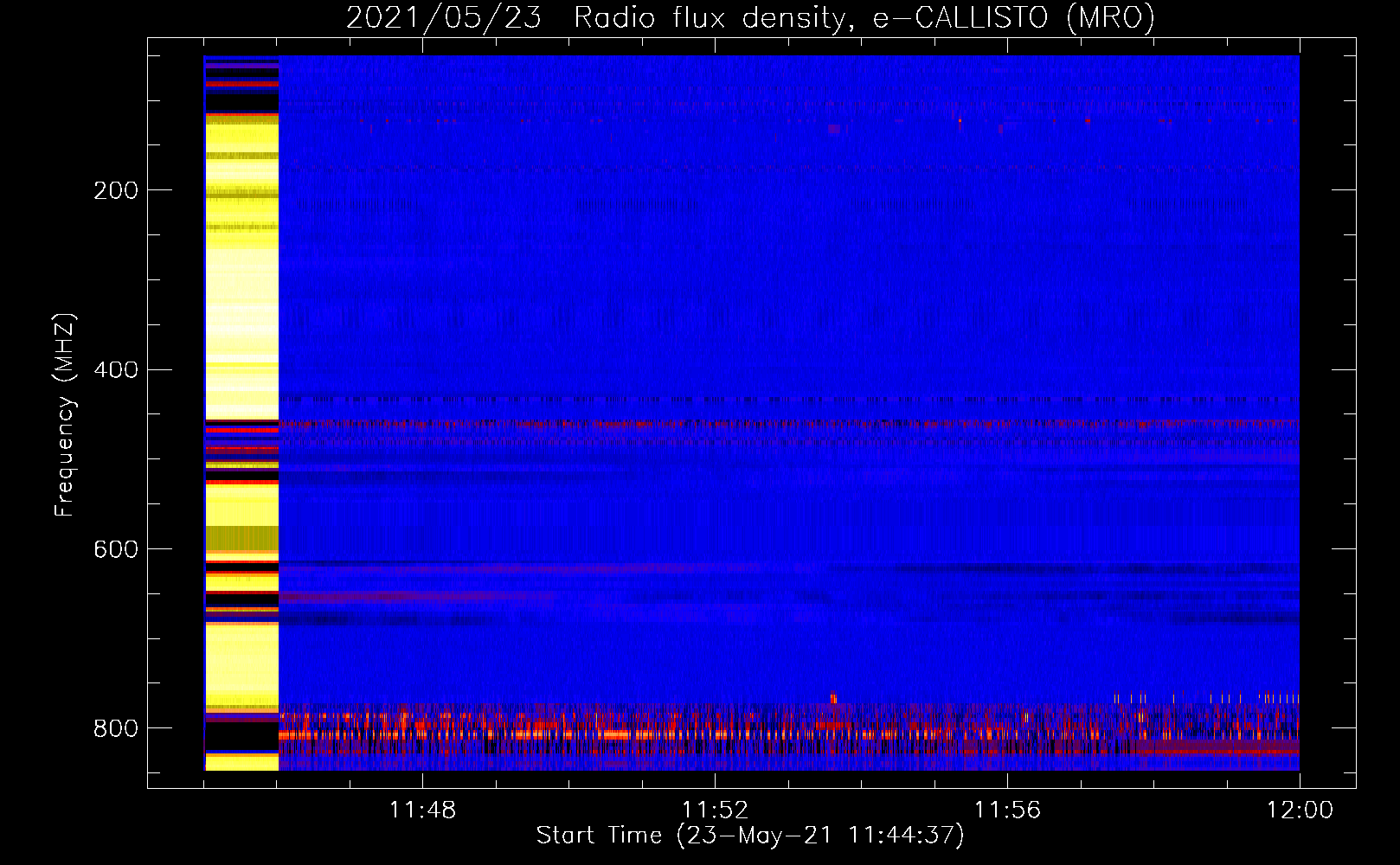Click the solid red strip at bottom right near 12:00
This screenshot has width=1400, height=865.
[1237, 751]
